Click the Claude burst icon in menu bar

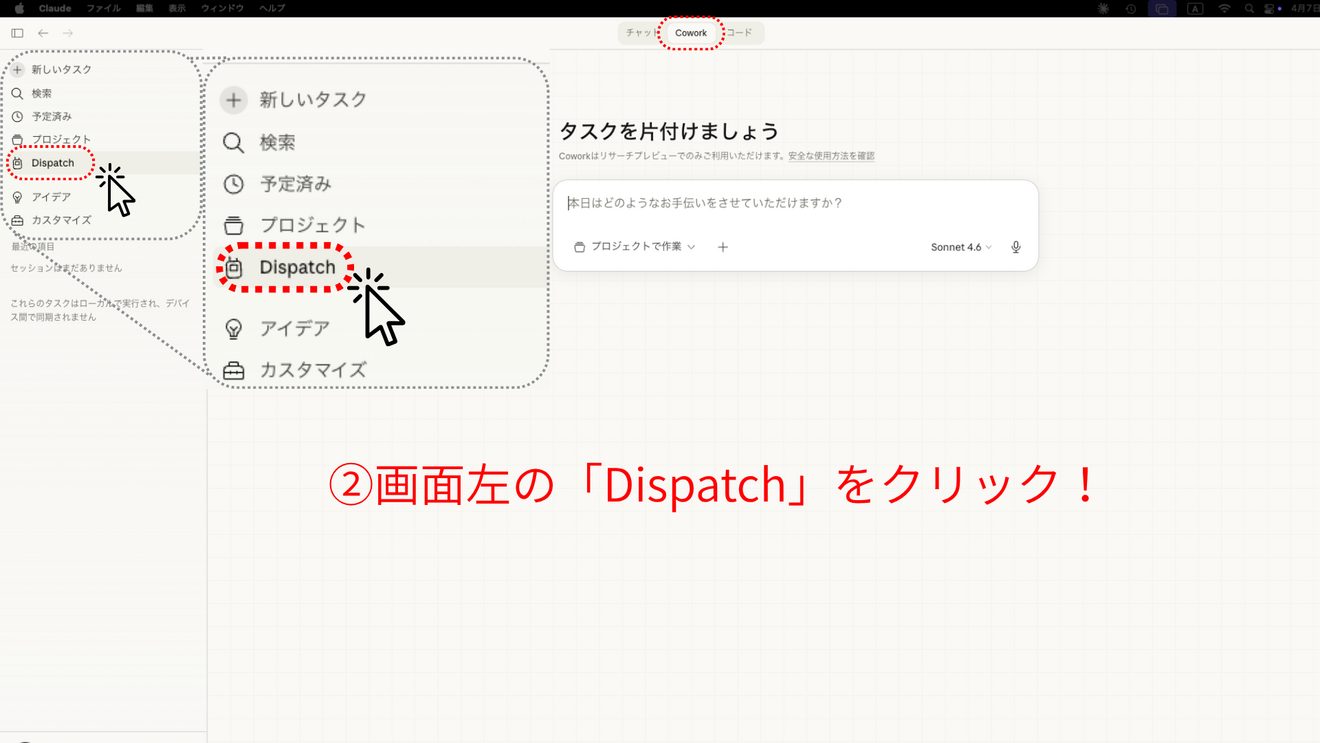coord(1103,8)
